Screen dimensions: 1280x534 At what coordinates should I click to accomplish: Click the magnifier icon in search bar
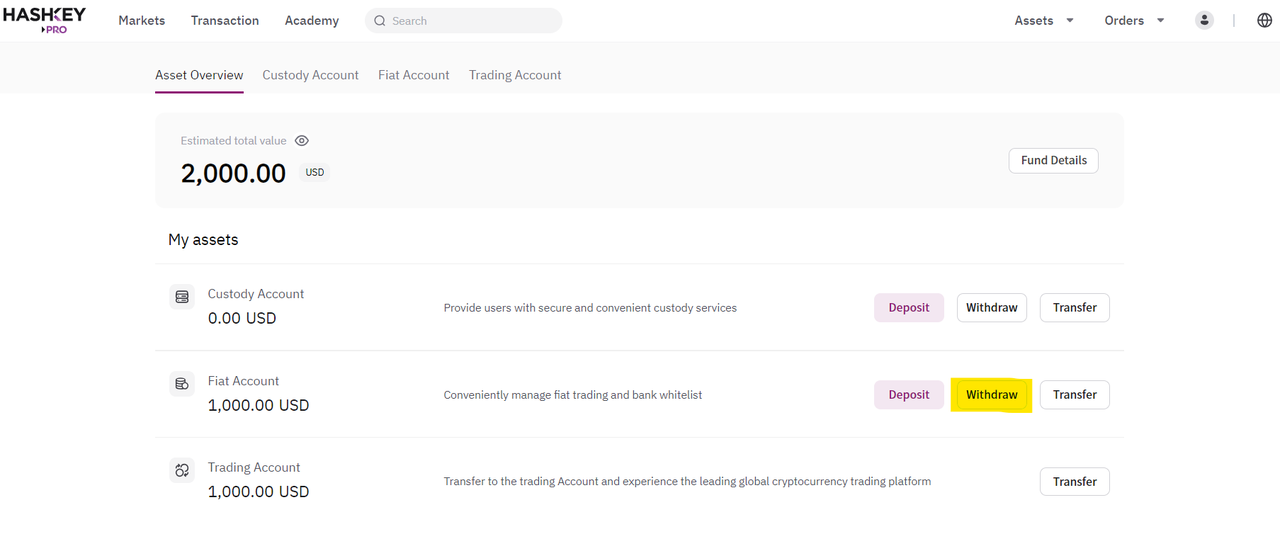point(380,20)
